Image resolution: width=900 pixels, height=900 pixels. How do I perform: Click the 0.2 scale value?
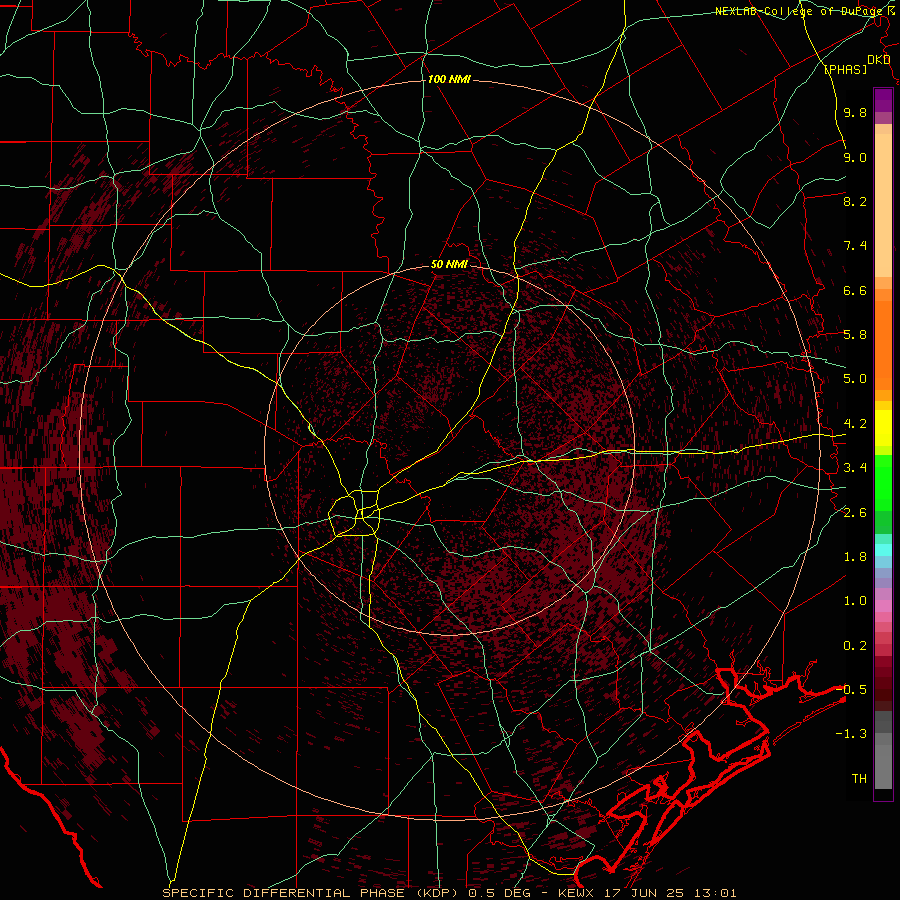(855, 646)
